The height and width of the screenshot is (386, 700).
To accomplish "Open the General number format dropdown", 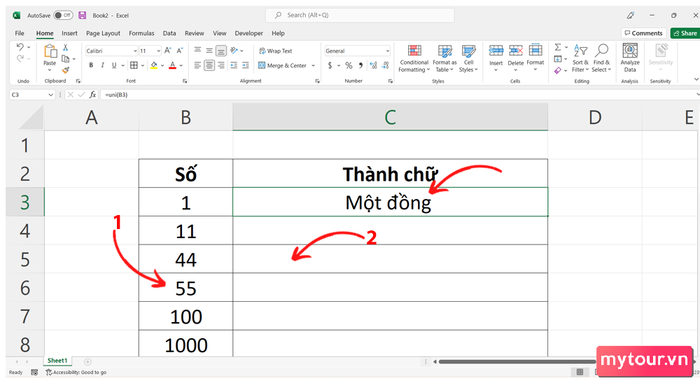I will (x=387, y=51).
